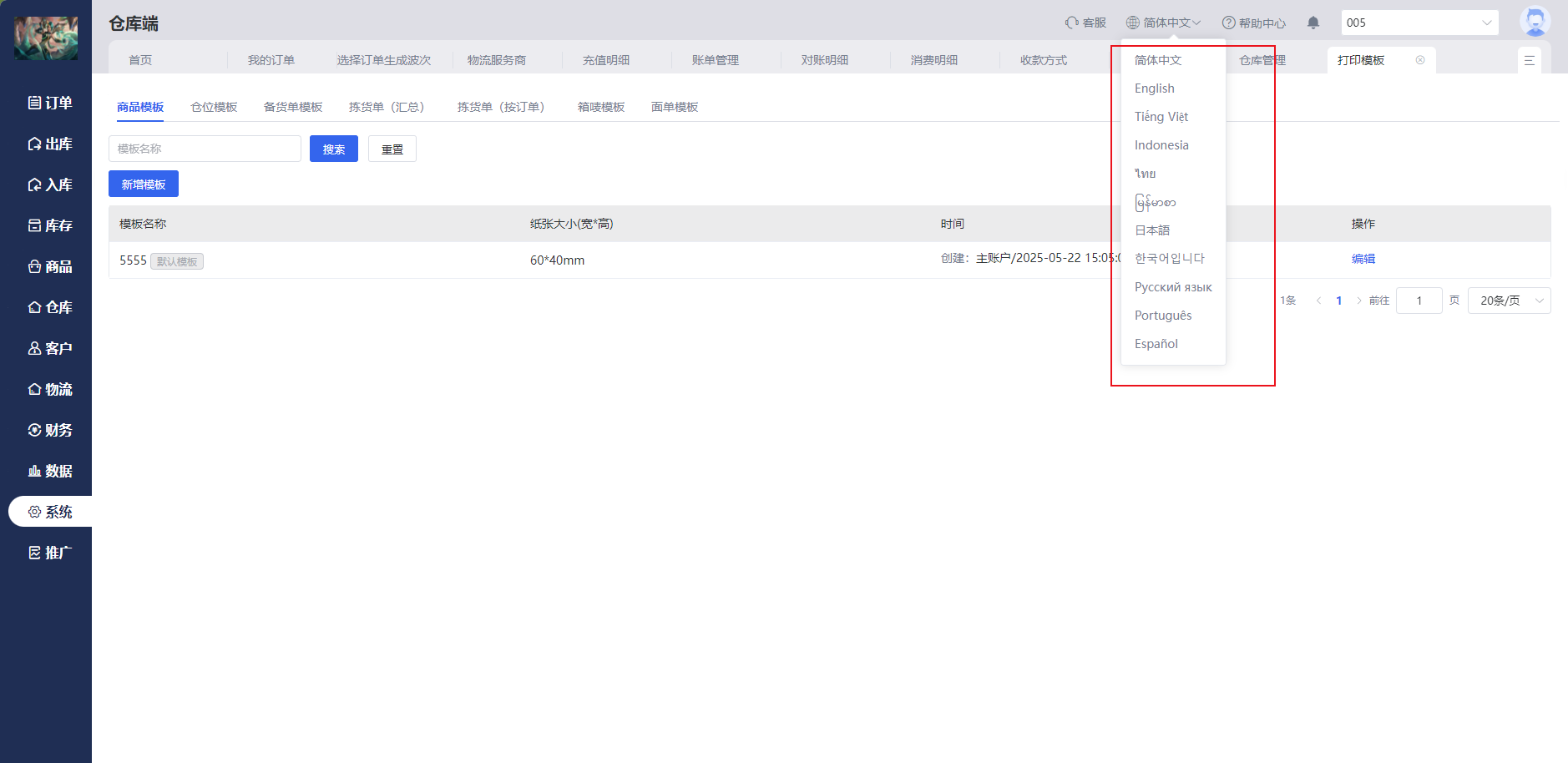Switch to the 仓位模板 tab

pos(214,107)
